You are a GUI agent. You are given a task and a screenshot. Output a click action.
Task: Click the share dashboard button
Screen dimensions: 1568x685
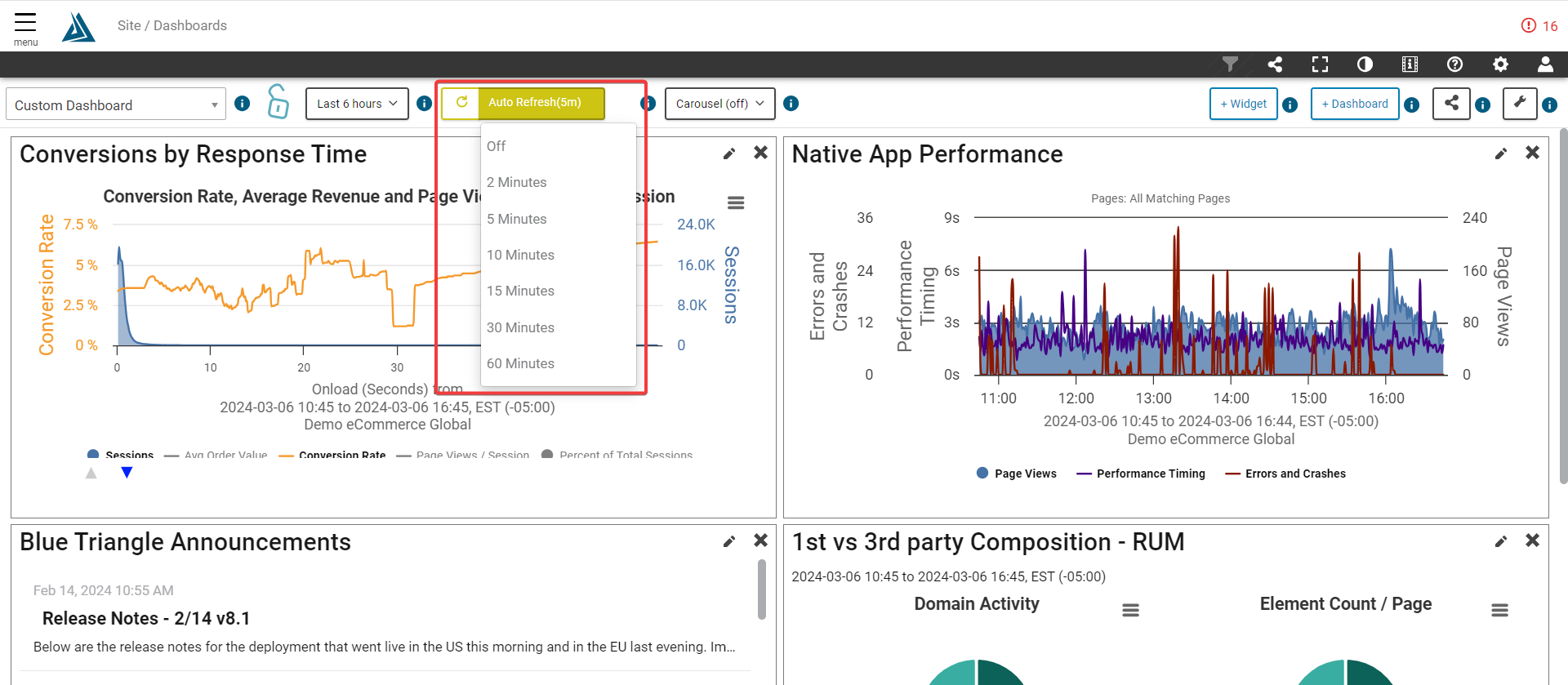[1451, 104]
